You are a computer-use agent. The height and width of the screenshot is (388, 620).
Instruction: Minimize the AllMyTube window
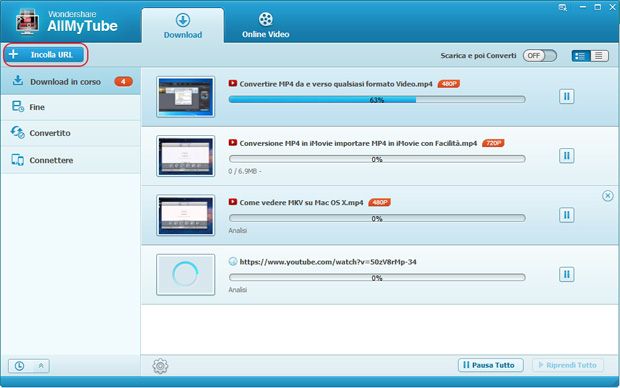coord(582,7)
